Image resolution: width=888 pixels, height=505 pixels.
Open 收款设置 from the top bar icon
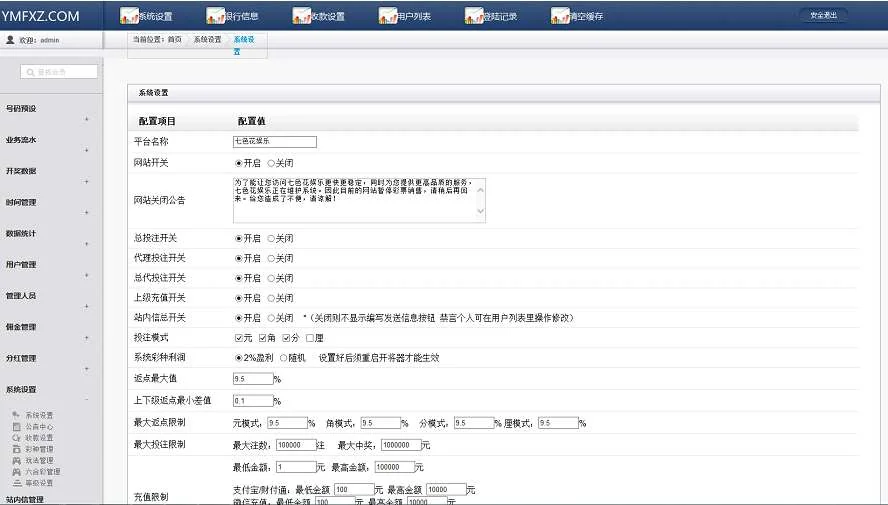[302, 16]
